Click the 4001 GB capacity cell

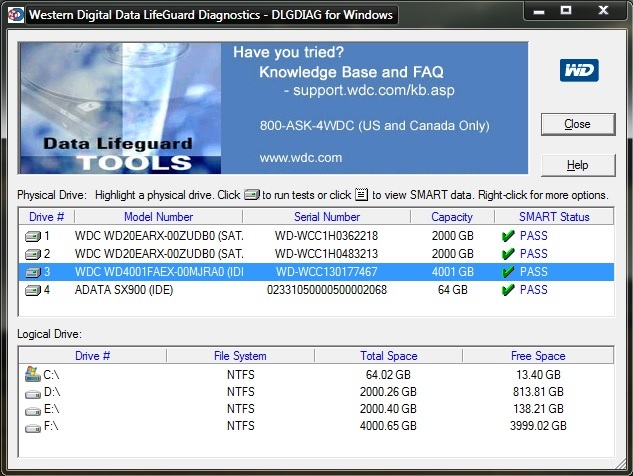coord(453,272)
